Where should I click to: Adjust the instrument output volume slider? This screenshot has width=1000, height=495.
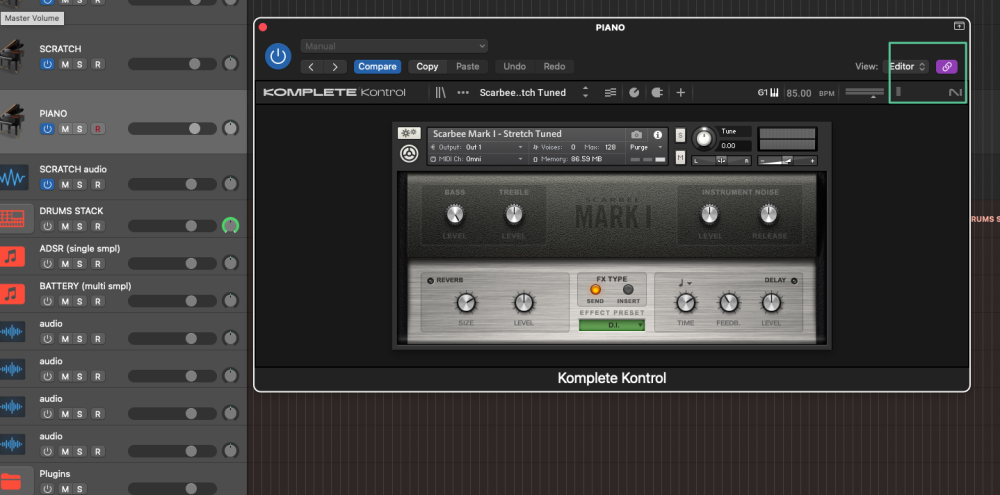click(x=787, y=161)
